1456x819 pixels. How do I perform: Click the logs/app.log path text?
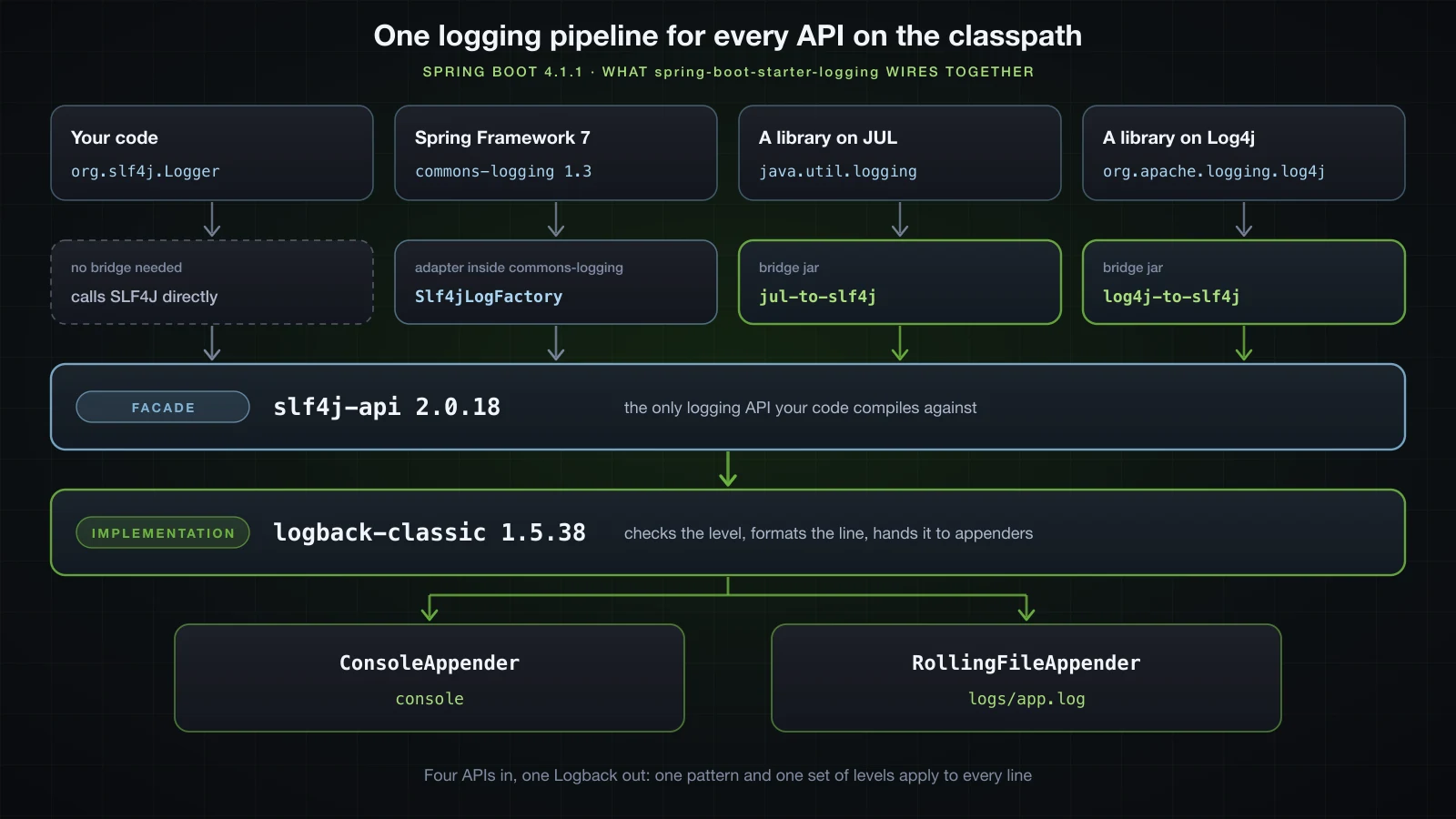[1026, 699]
